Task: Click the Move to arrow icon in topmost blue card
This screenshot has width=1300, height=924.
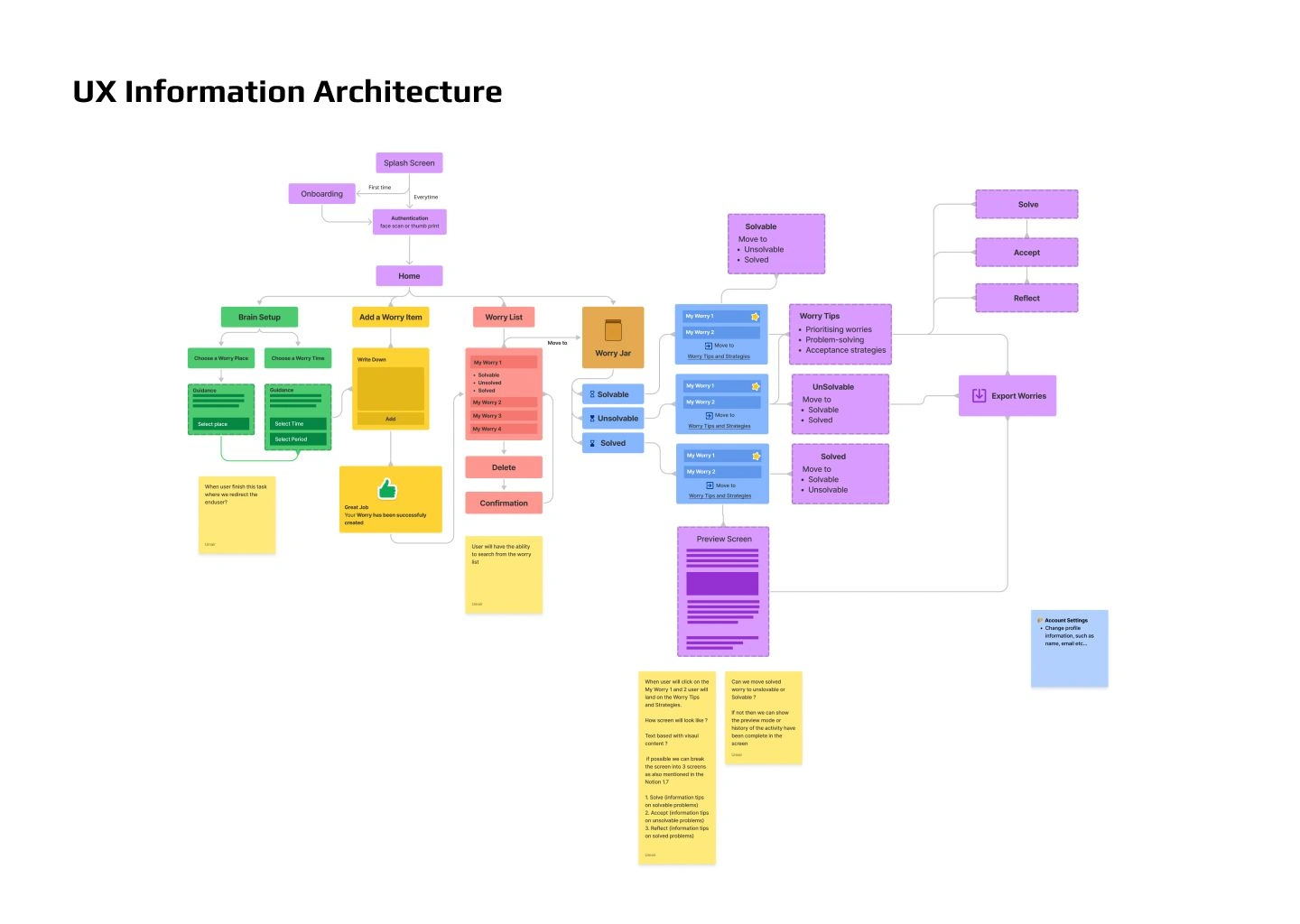Action: [x=709, y=346]
